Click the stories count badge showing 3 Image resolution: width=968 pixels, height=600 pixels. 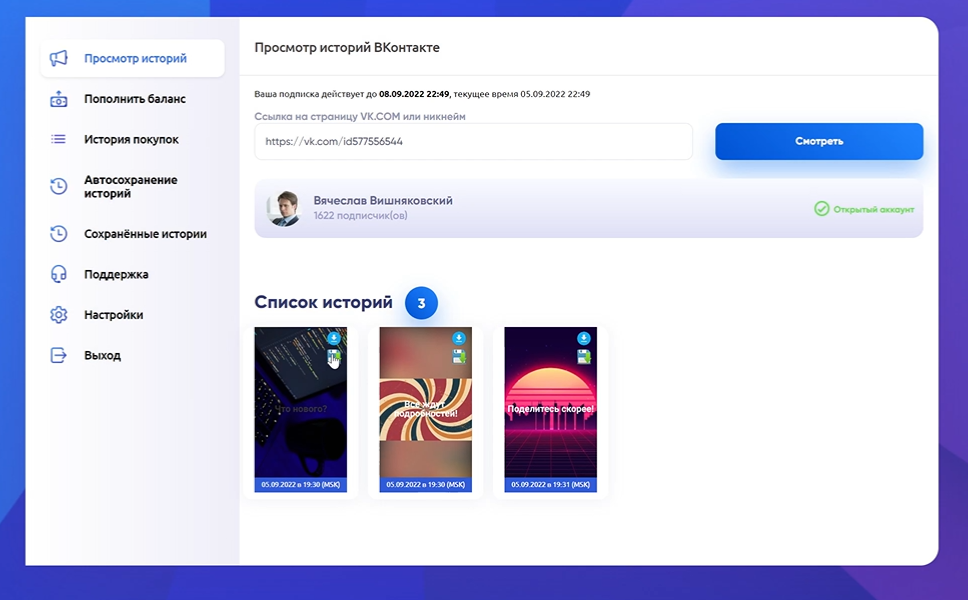421,303
